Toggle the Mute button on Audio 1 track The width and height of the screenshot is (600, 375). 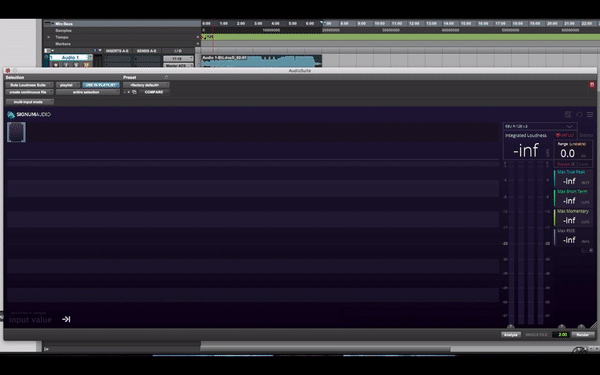[x=86, y=65]
